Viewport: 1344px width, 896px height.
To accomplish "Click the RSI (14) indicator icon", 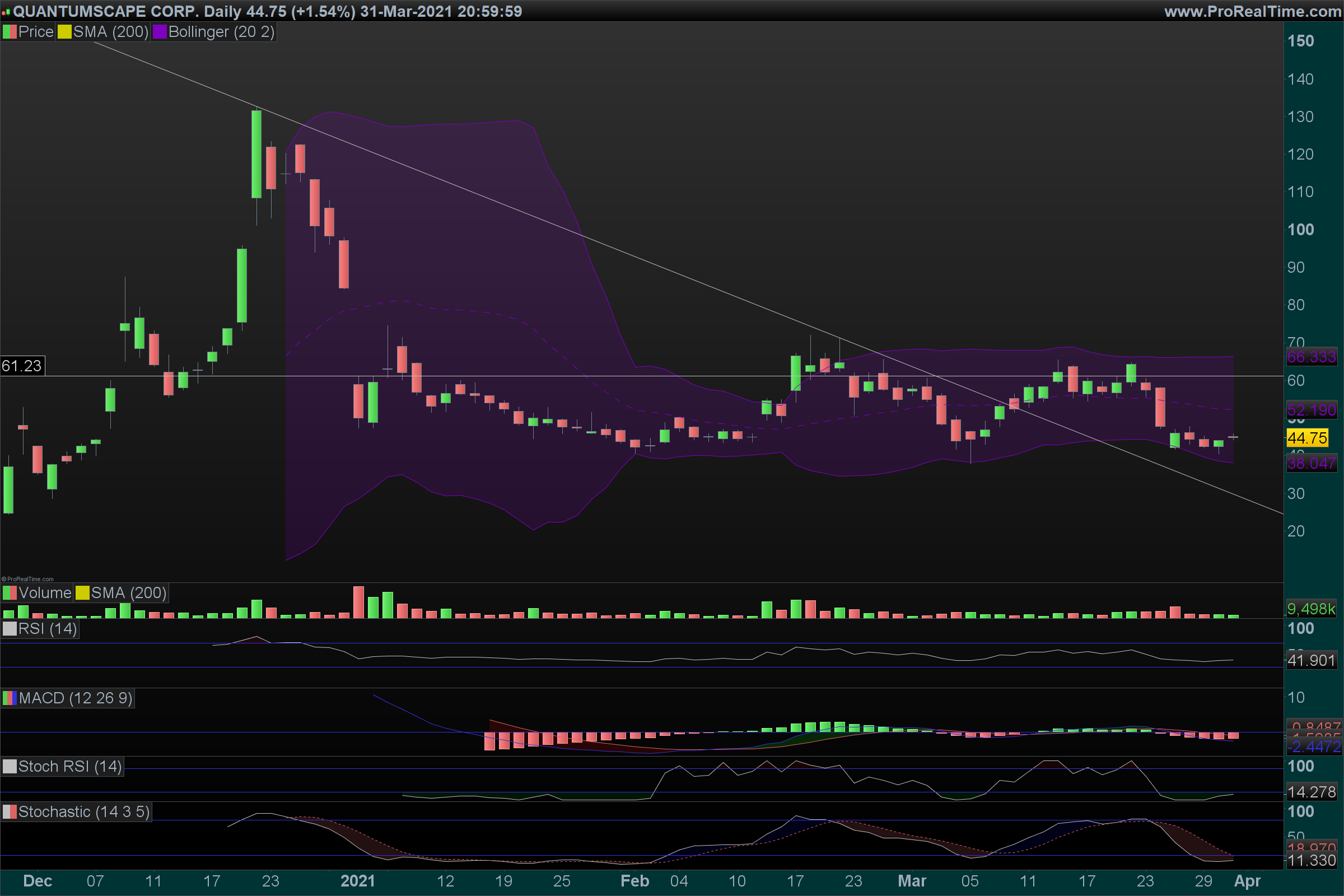I will point(9,629).
